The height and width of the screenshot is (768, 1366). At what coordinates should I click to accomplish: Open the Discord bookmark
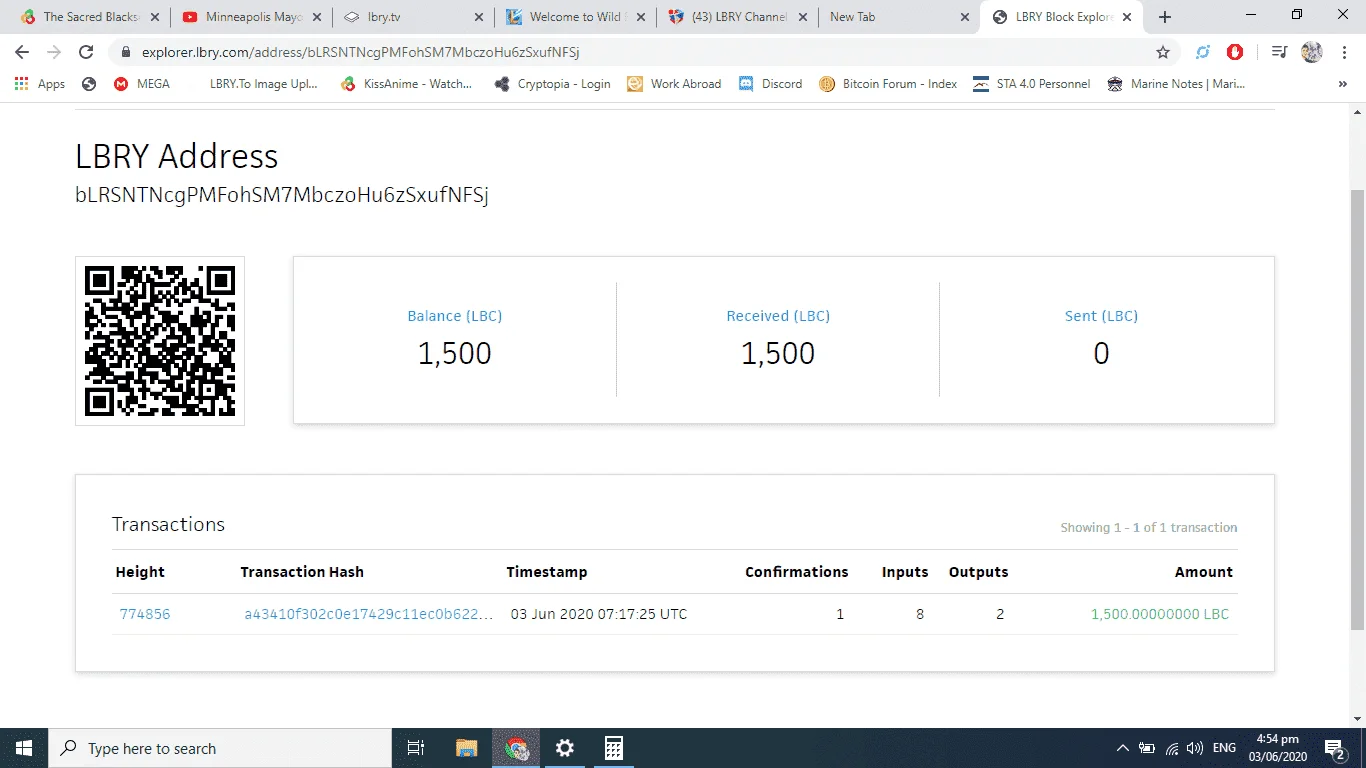(771, 84)
